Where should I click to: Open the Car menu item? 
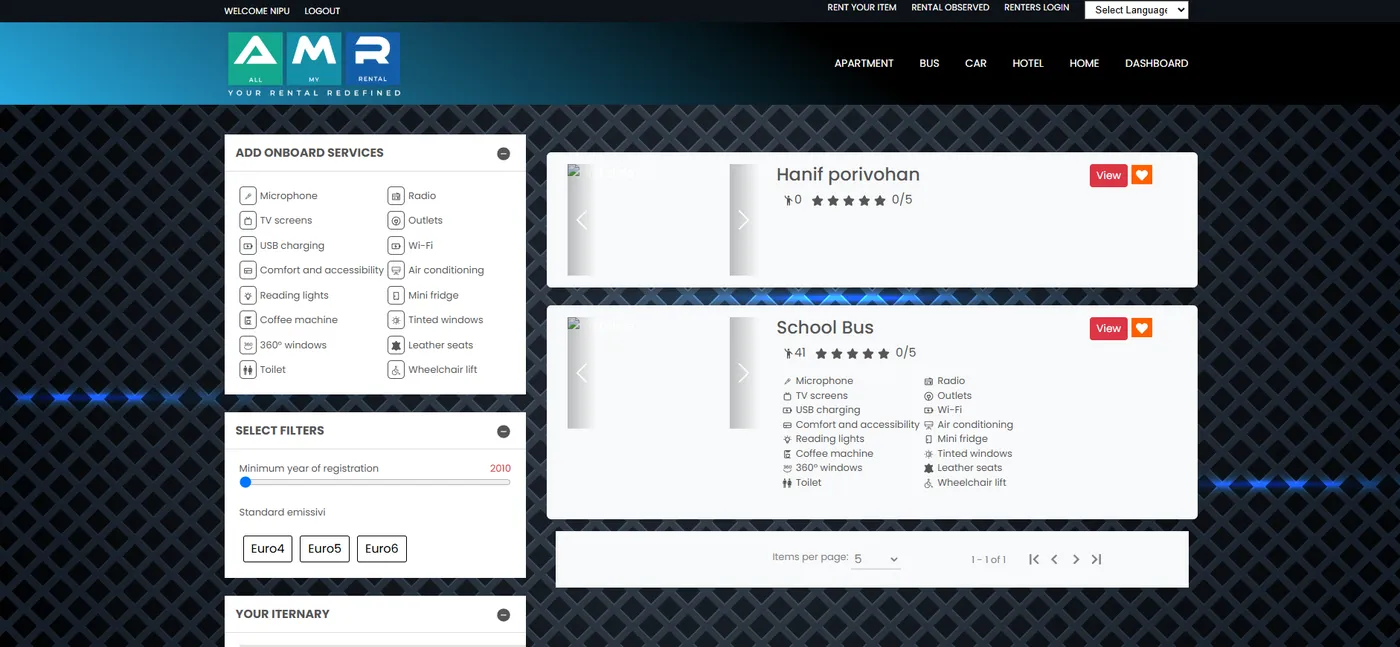[976, 63]
